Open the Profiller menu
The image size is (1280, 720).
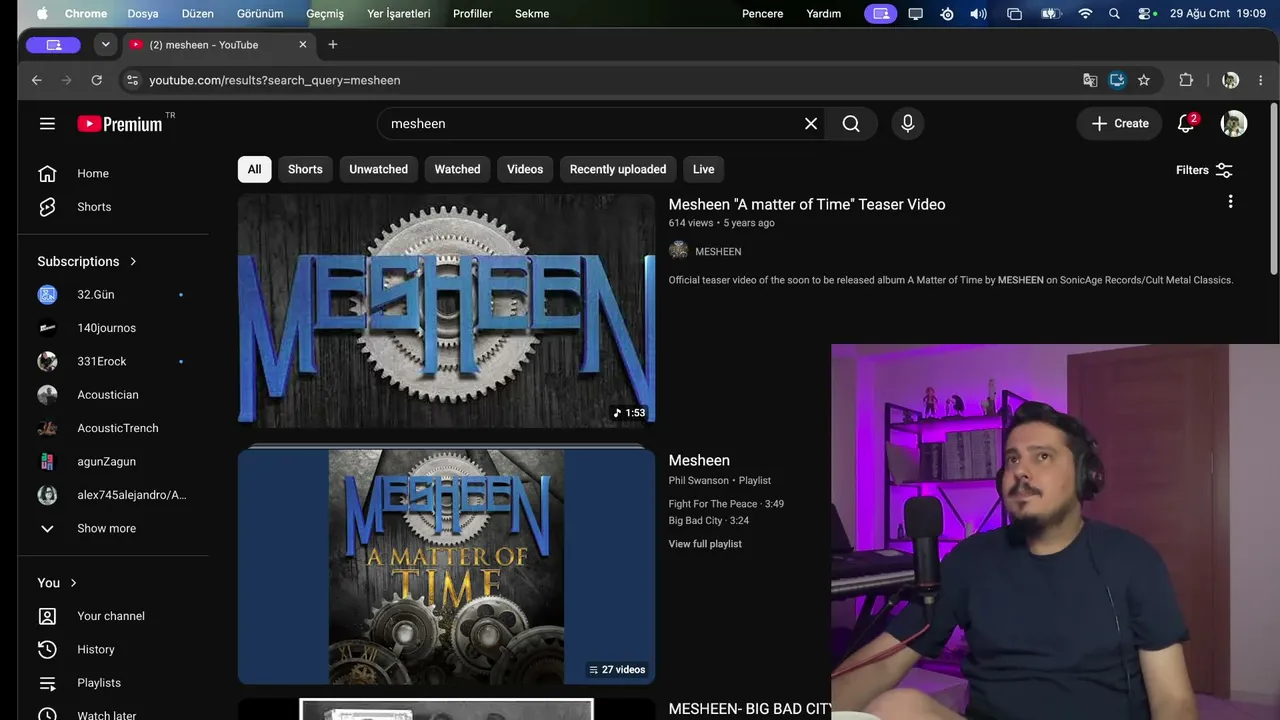(x=473, y=14)
